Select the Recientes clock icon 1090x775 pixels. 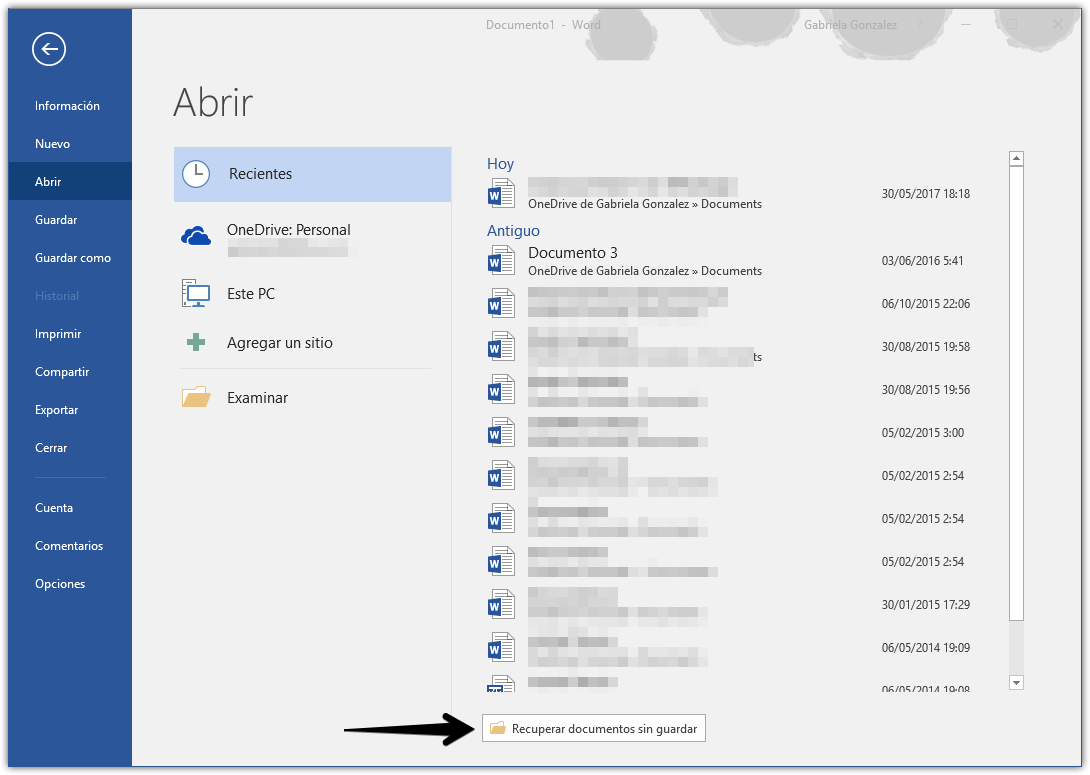coord(196,174)
